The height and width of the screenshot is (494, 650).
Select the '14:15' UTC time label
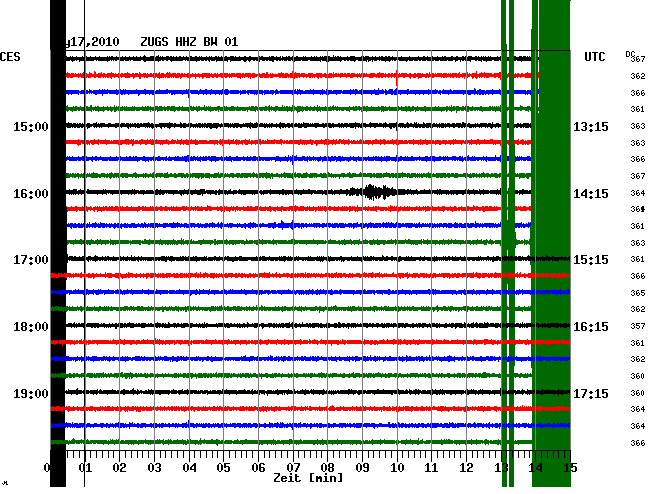(x=591, y=194)
